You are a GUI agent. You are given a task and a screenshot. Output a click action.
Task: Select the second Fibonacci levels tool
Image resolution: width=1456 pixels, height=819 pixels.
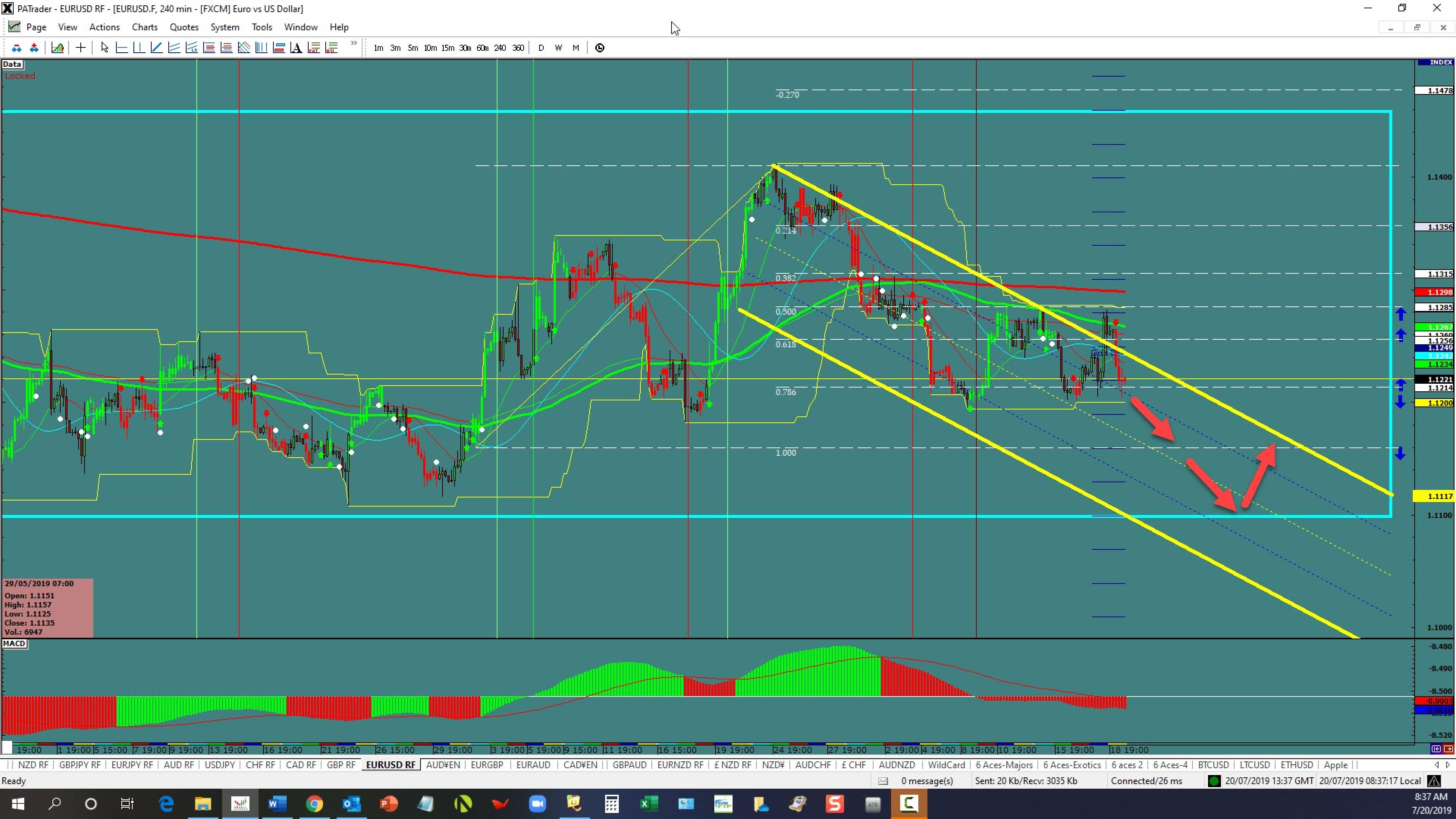[227, 48]
